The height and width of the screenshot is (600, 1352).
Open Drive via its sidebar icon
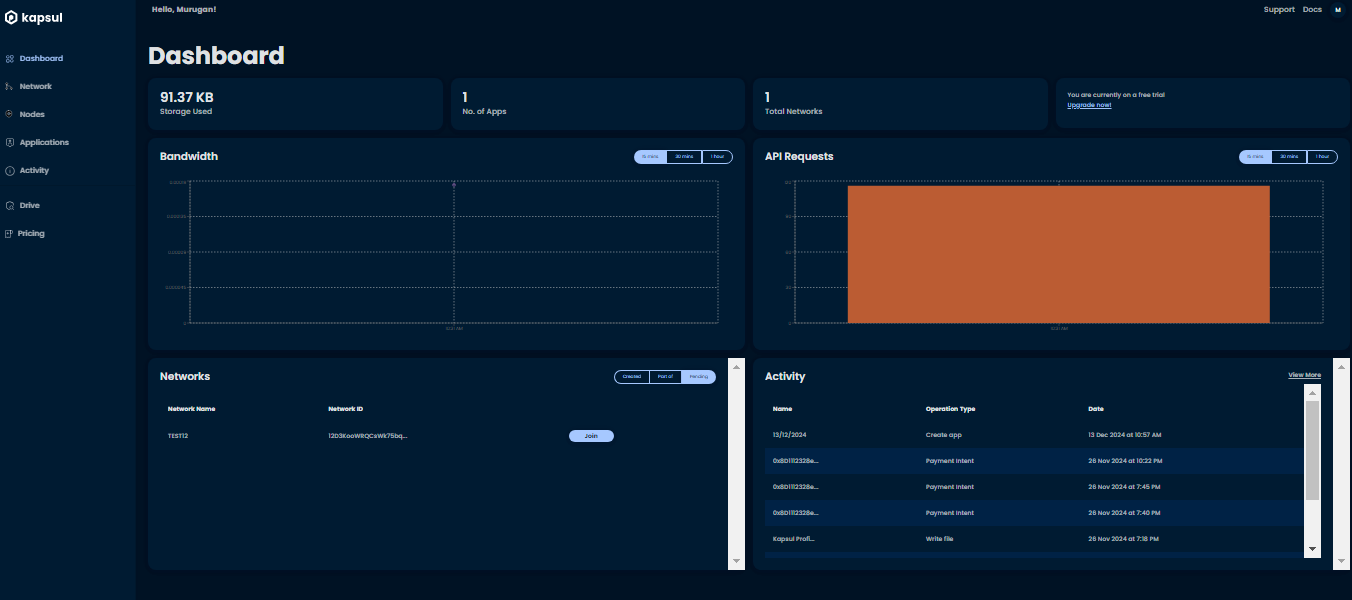pyautogui.click(x=10, y=205)
